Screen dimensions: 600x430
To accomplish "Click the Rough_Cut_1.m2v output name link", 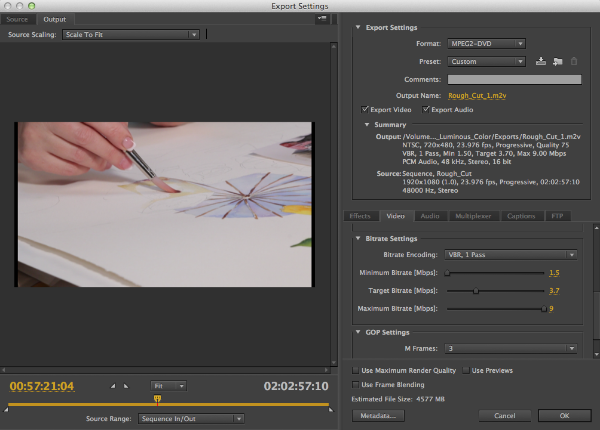I will click(477, 96).
